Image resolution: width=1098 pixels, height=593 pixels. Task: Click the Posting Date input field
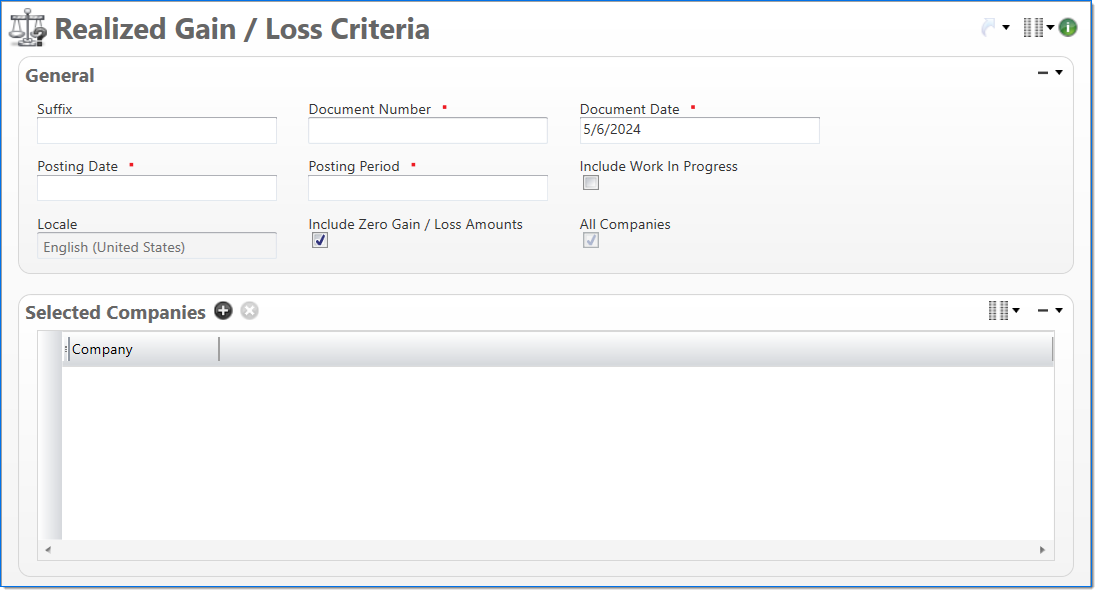click(156, 188)
